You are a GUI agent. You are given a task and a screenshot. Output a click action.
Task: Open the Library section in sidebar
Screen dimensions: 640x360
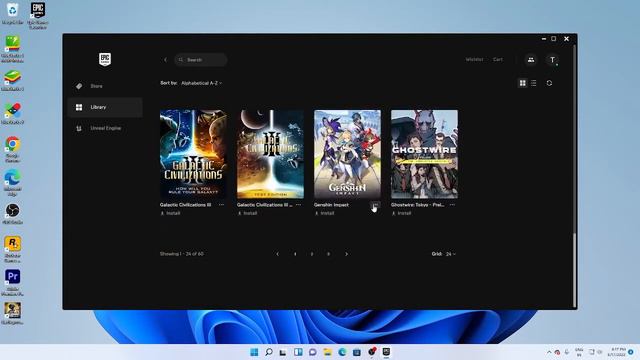tap(105, 107)
